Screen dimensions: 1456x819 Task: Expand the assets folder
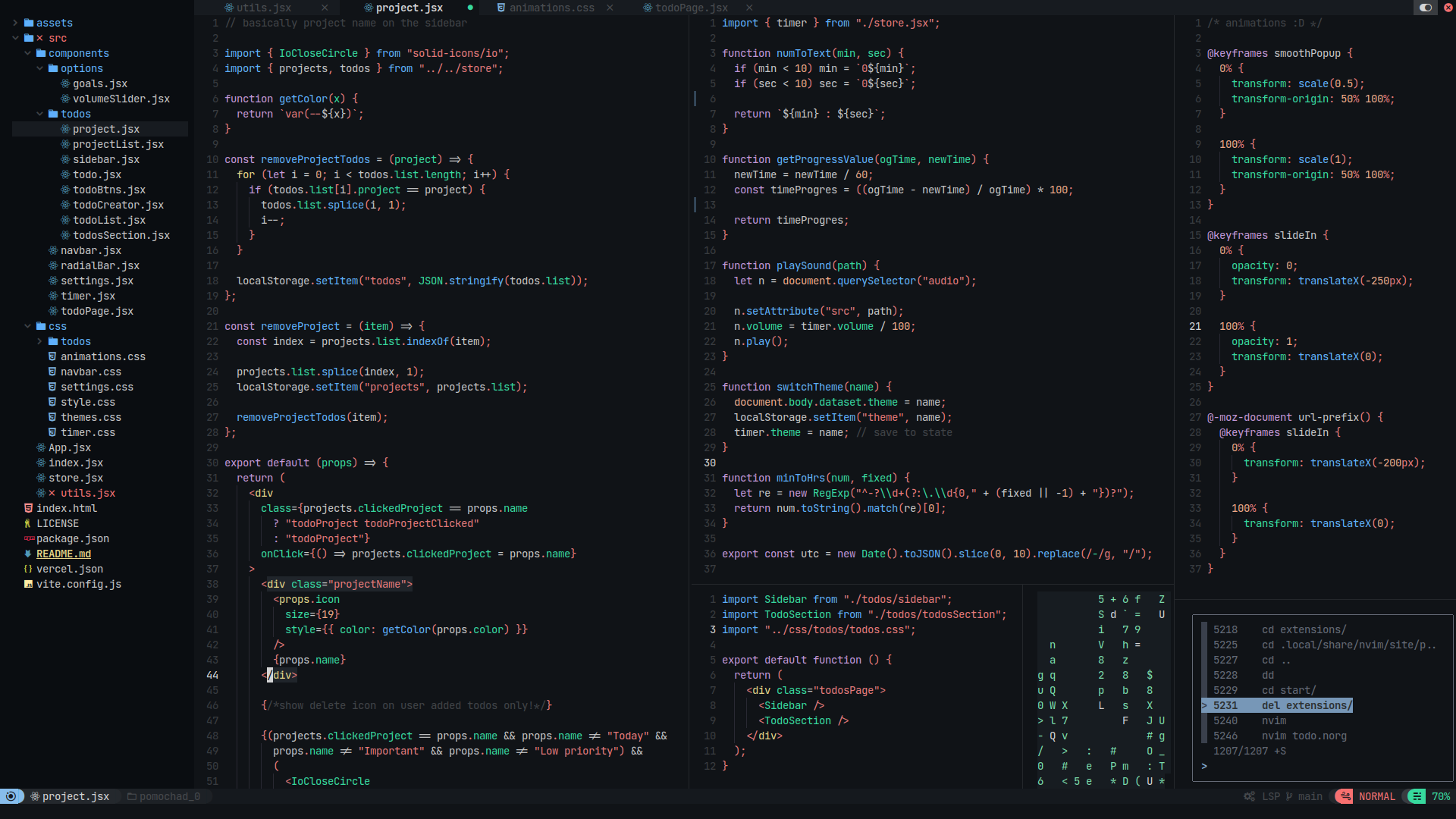[15, 23]
